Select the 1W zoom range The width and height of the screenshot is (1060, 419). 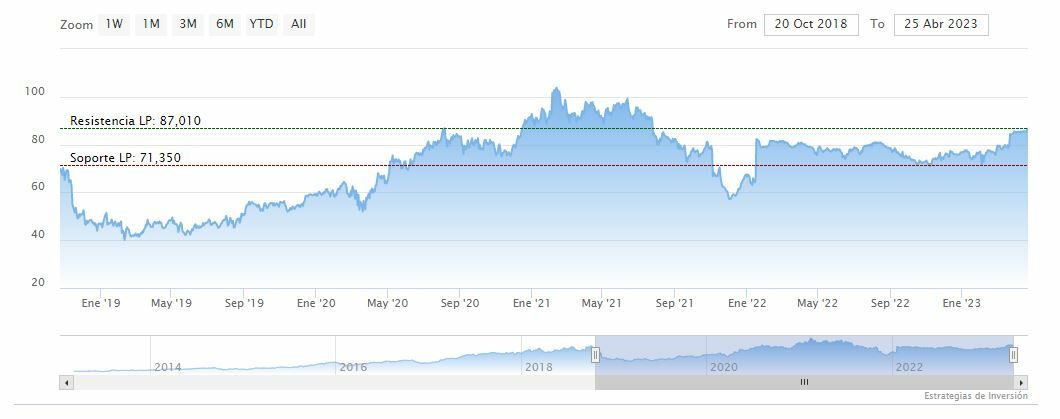[x=114, y=24]
